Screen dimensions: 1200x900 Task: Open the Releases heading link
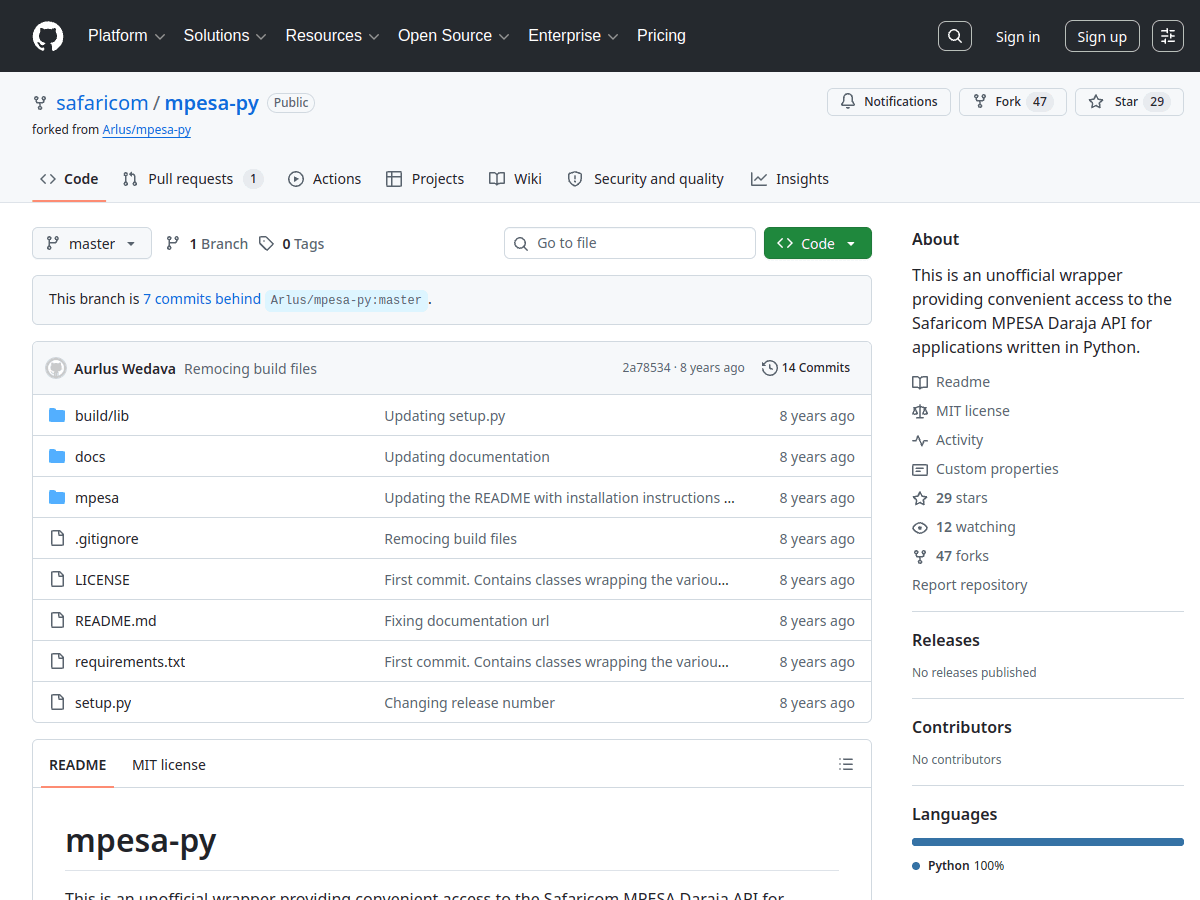(946, 640)
